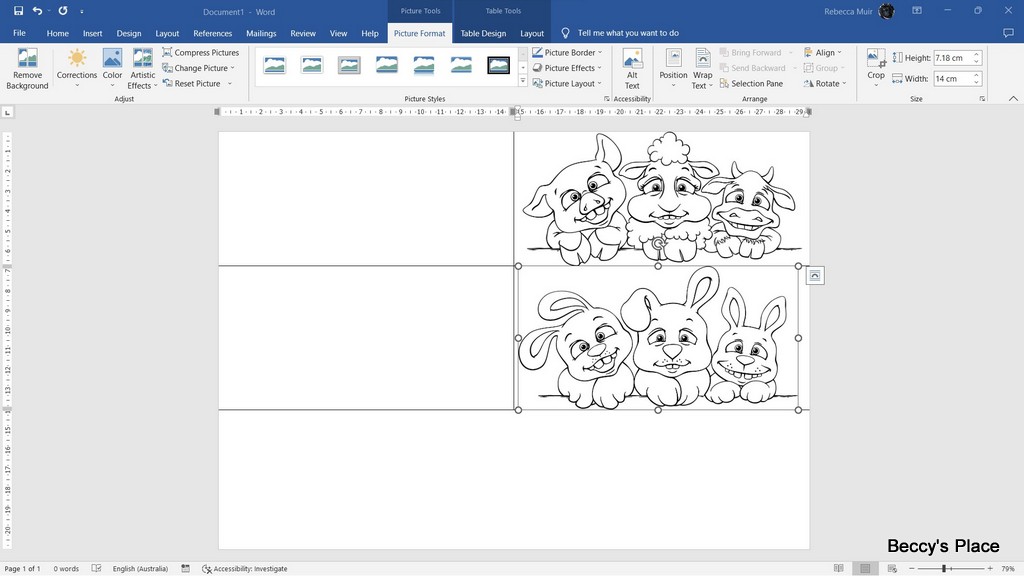Open the Color options
Viewport: 1024px width, 576px height.
[x=112, y=69]
